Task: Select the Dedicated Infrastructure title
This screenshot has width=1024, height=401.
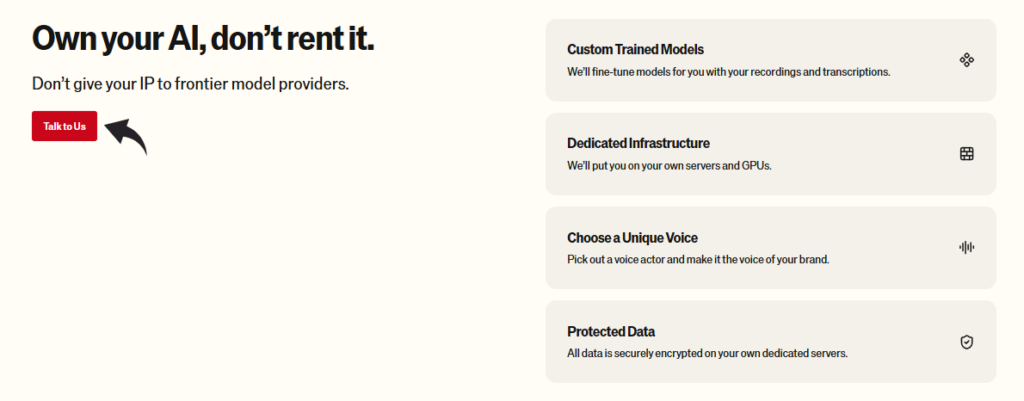Action: point(638,143)
